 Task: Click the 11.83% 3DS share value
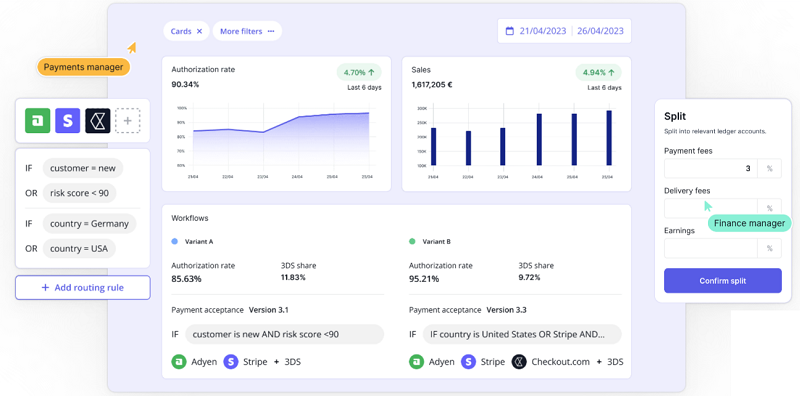(x=293, y=278)
